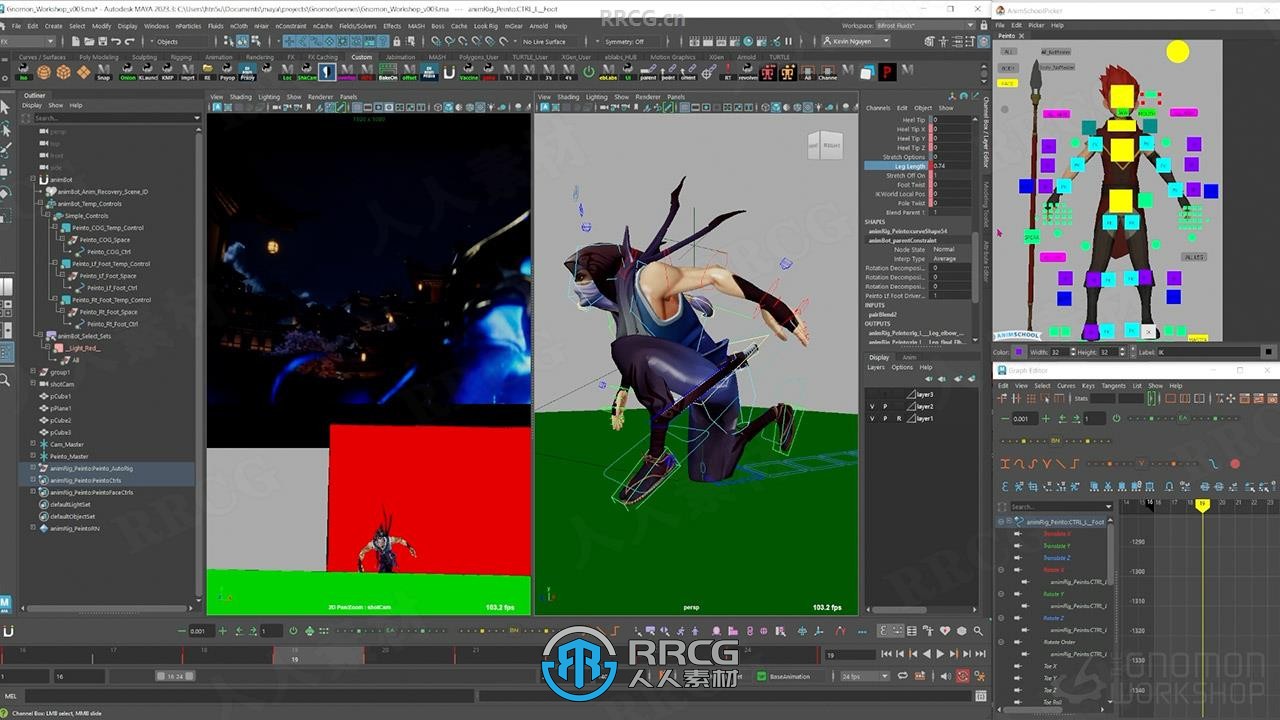
Task: Switch to the Rigging shelf tab
Action: point(180,57)
